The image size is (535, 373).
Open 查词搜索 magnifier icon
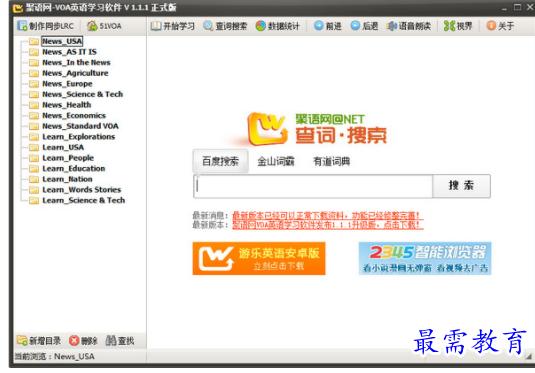(x=208, y=26)
